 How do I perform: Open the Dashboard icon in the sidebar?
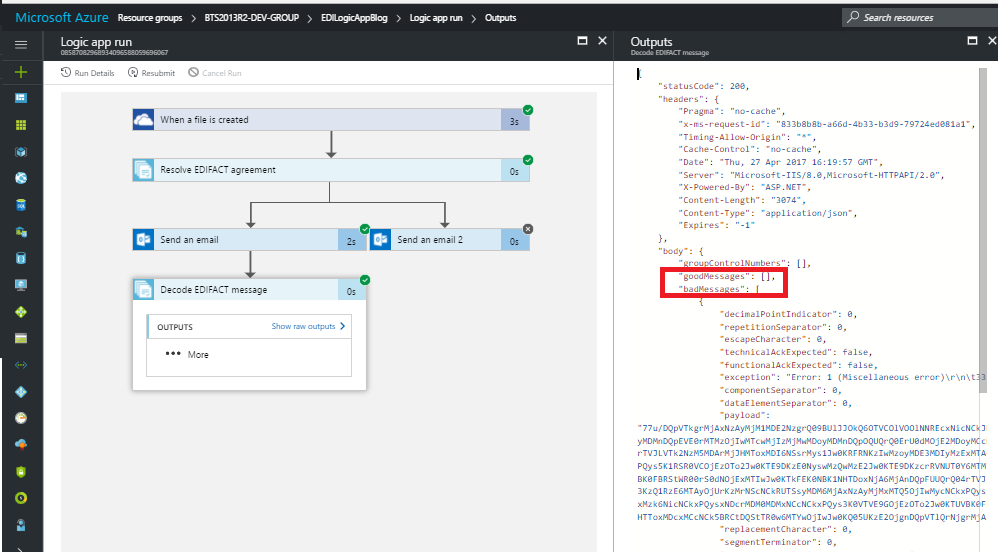[21, 98]
